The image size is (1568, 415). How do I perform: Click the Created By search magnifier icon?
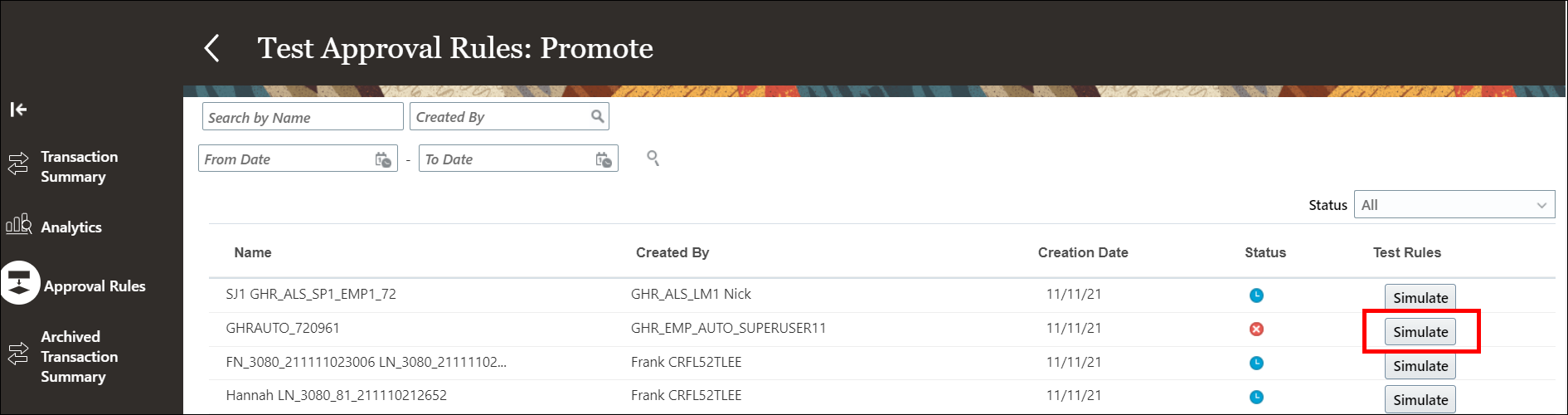[597, 117]
